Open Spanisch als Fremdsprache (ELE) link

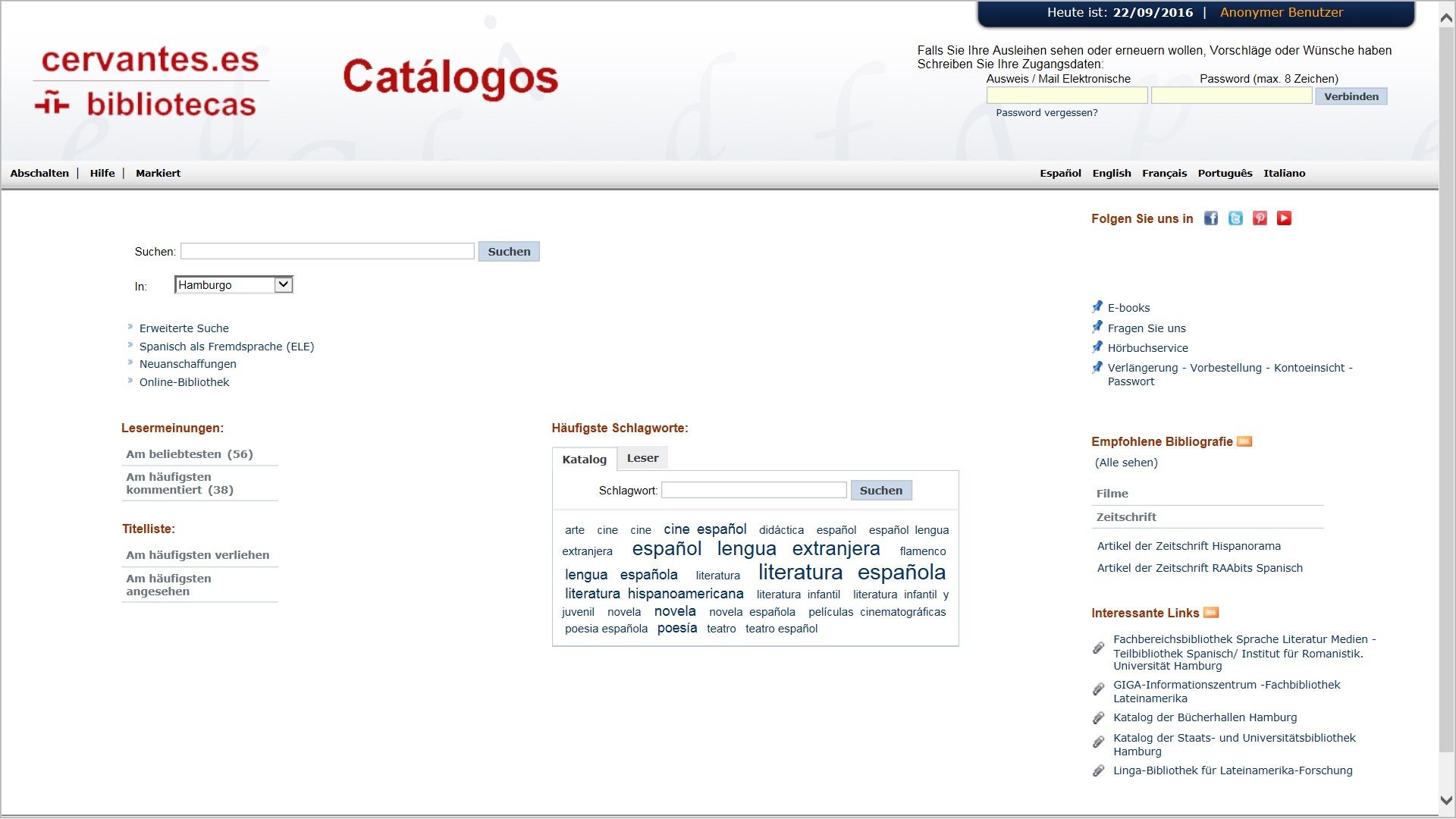coord(227,347)
